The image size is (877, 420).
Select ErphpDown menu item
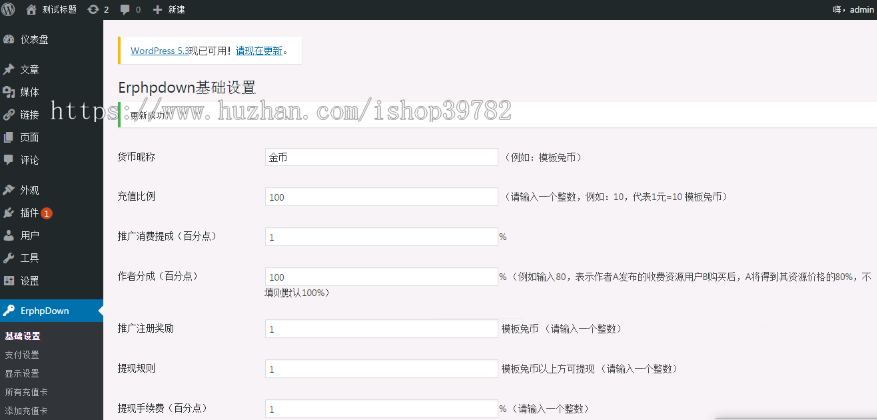[x=51, y=311]
